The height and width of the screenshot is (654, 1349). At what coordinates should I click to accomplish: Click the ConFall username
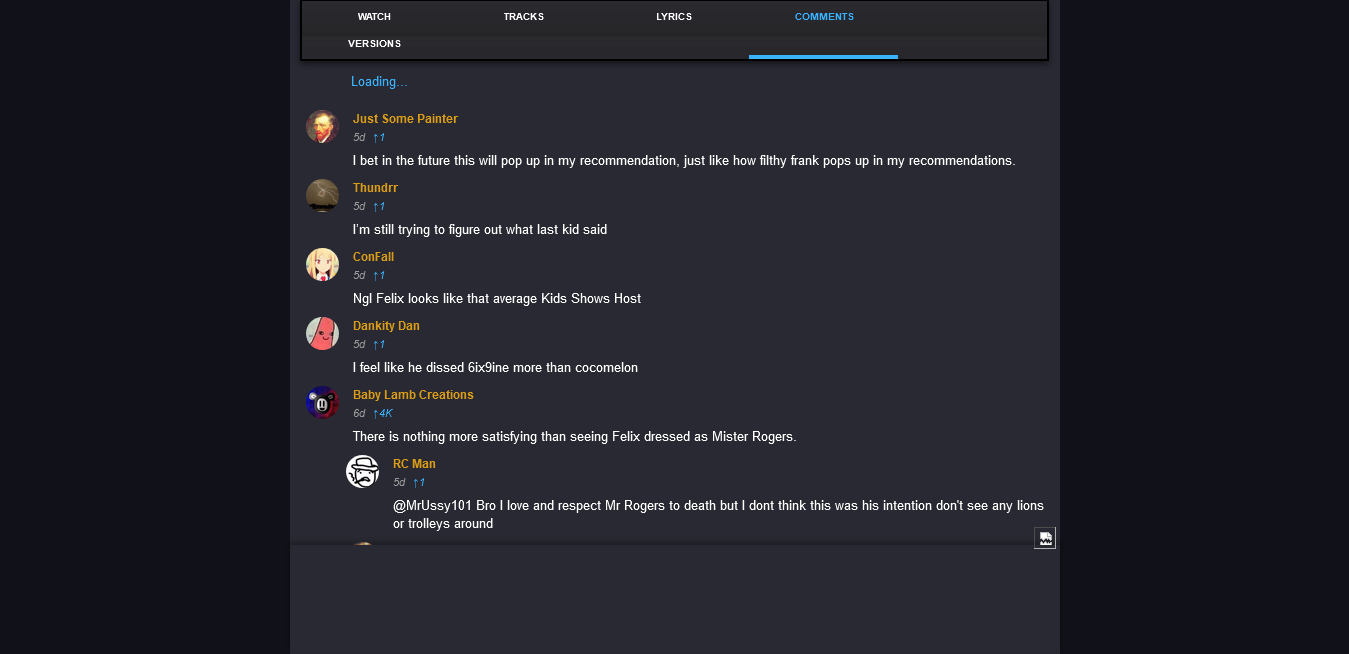[x=373, y=257]
